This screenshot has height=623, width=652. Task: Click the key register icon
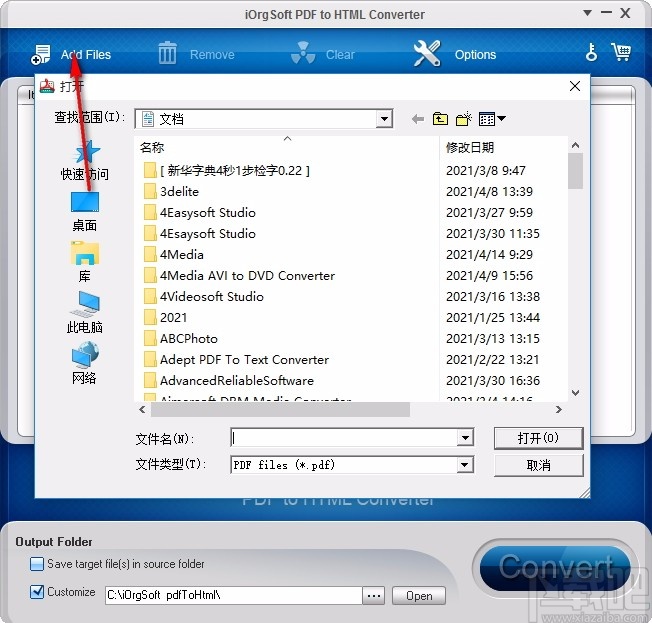591,52
